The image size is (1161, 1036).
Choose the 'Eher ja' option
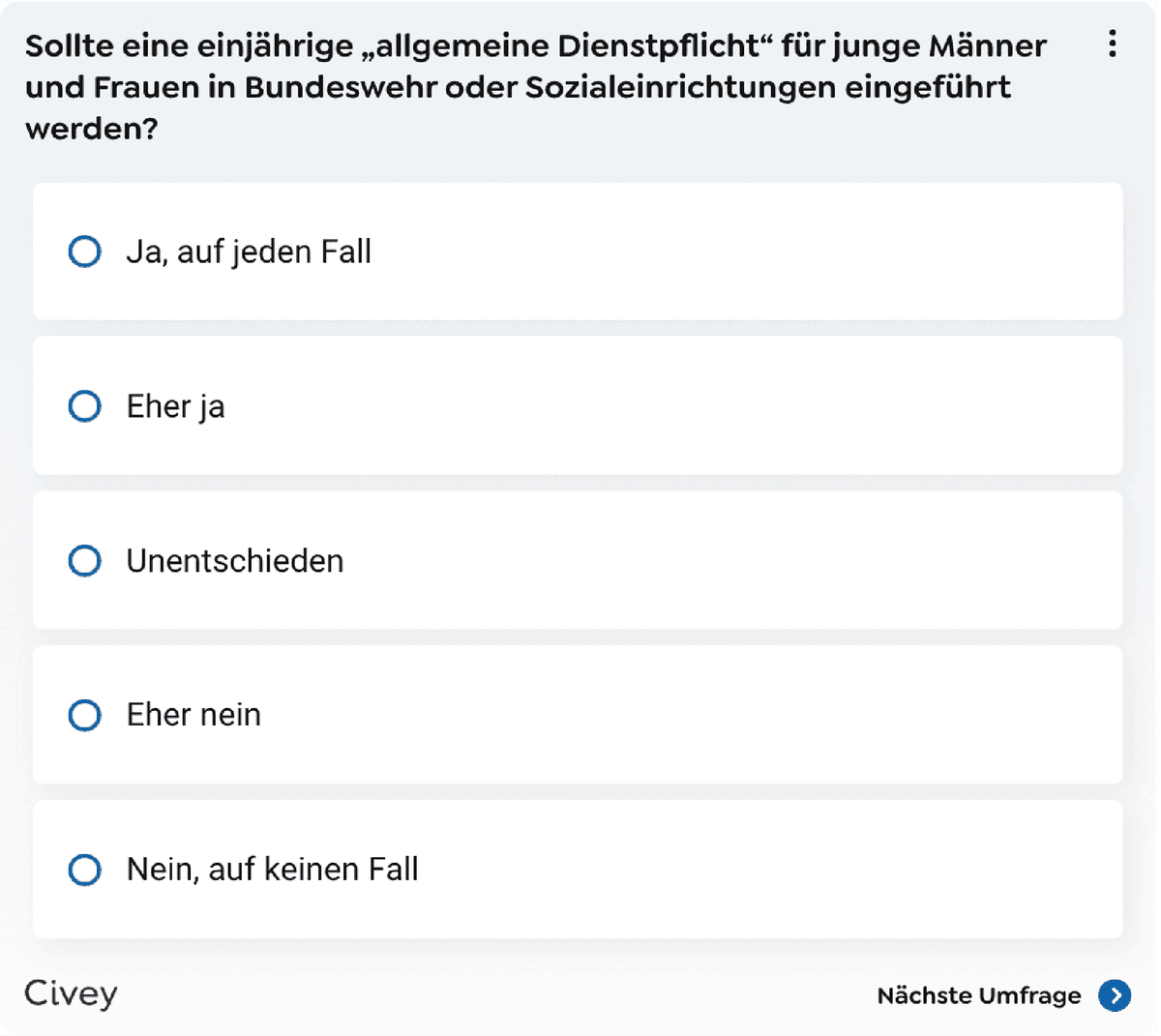[x=84, y=406]
